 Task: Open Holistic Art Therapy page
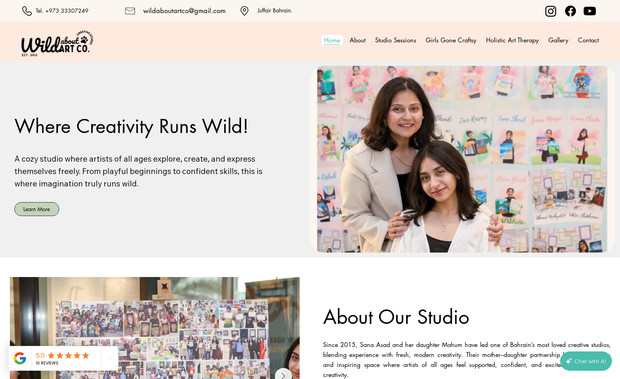pos(512,40)
